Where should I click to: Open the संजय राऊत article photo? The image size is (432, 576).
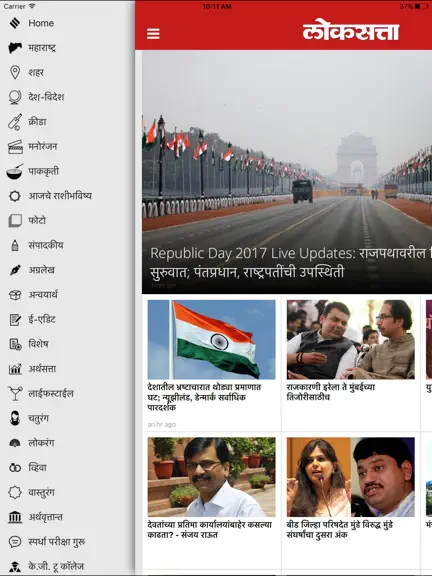coord(212,477)
